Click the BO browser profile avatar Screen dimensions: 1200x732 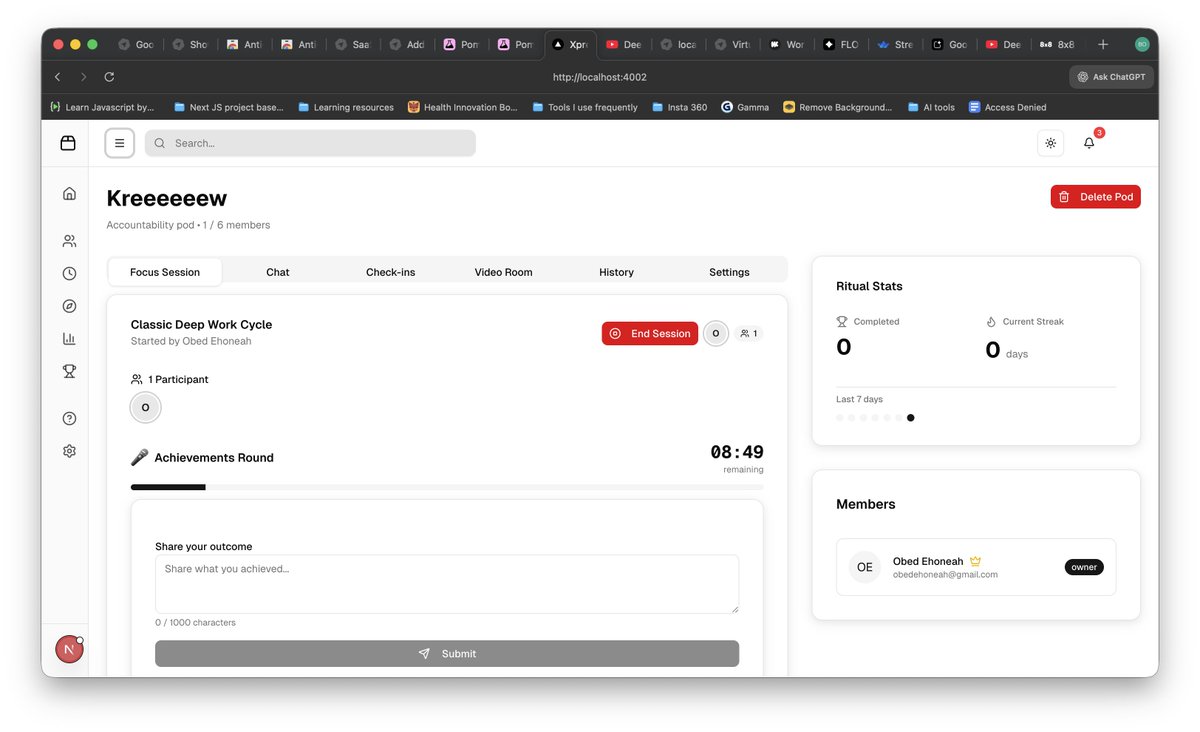click(1142, 44)
